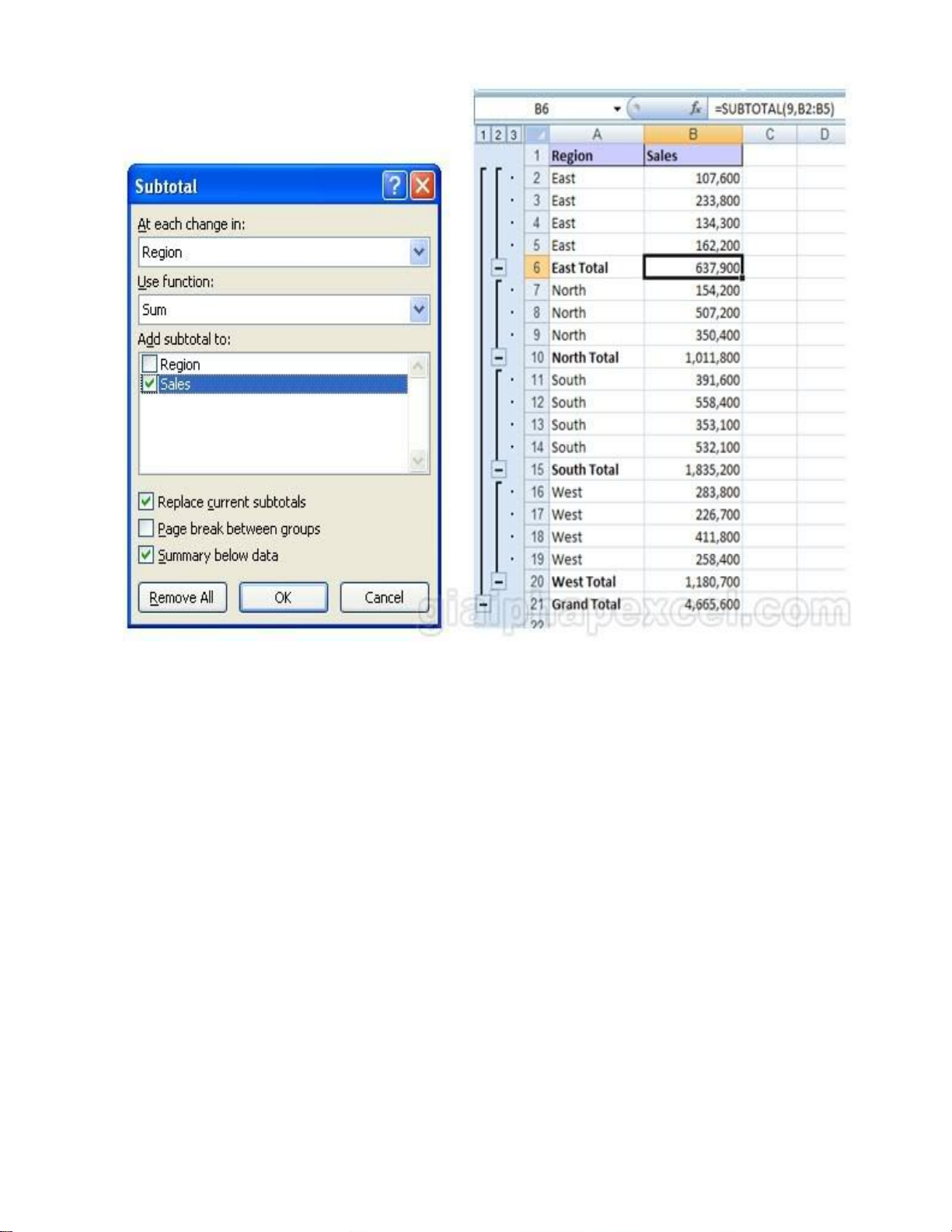Click outline level 2 button

[498, 134]
